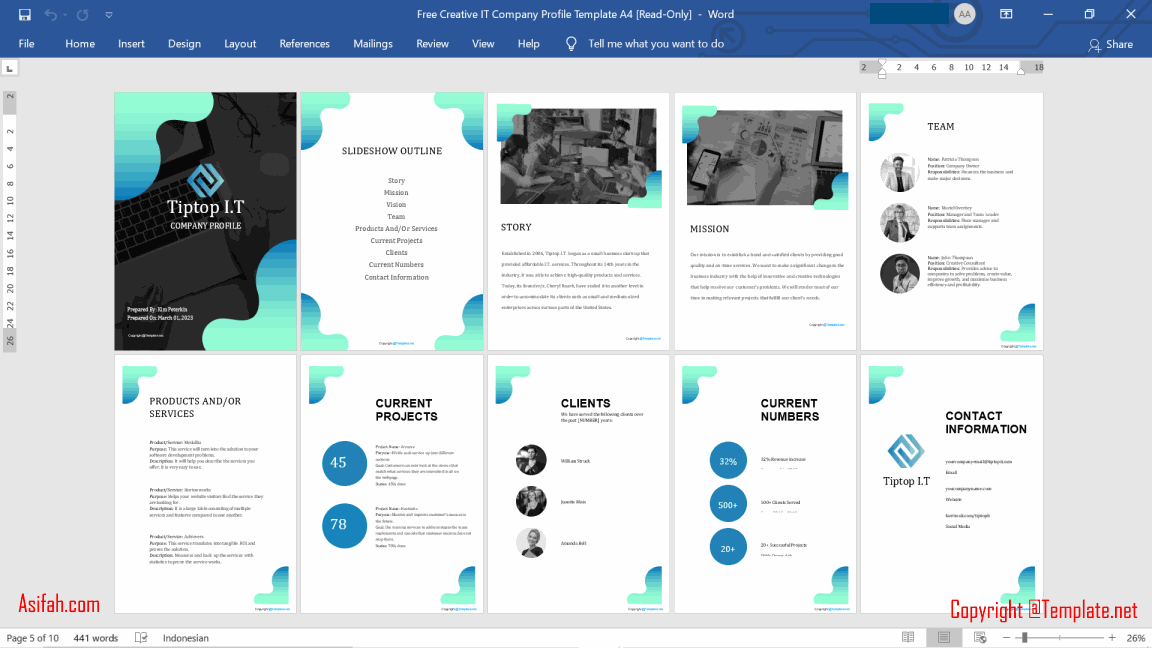Open the Undo history dropdown arrow
Image resolution: width=1152 pixels, height=648 pixels.
click(x=65, y=15)
